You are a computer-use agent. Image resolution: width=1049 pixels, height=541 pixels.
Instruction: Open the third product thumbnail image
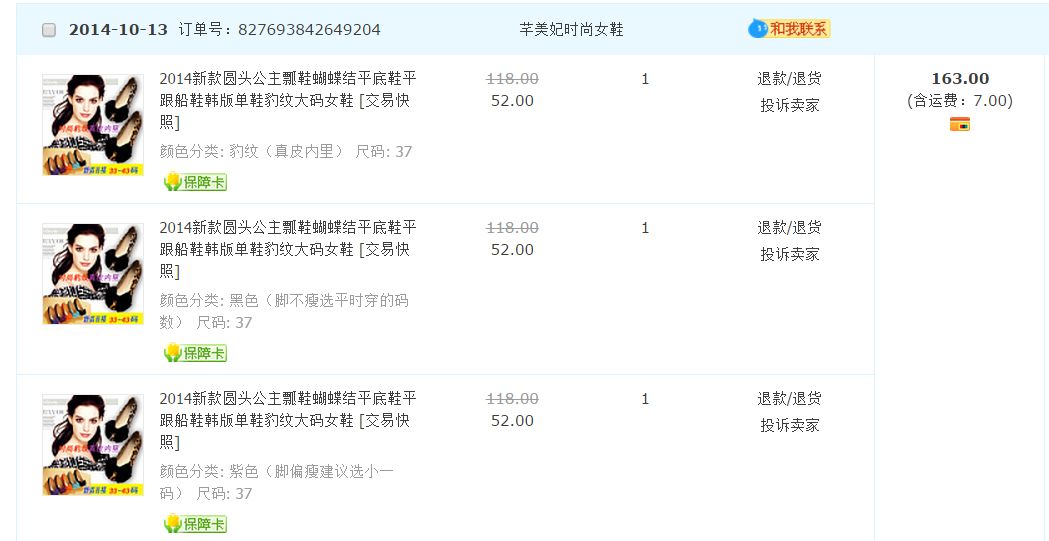[x=92, y=445]
